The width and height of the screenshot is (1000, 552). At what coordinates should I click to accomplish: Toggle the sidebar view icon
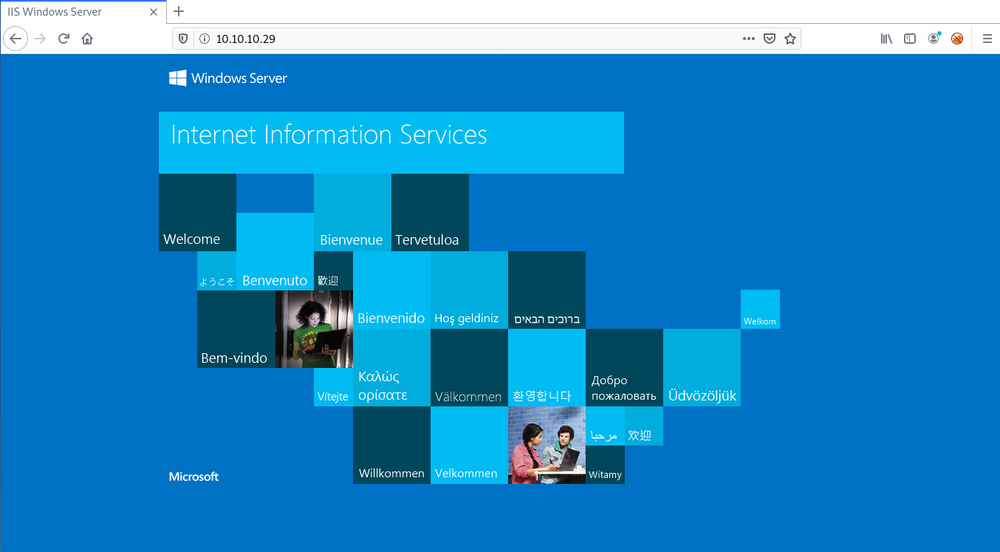910,39
